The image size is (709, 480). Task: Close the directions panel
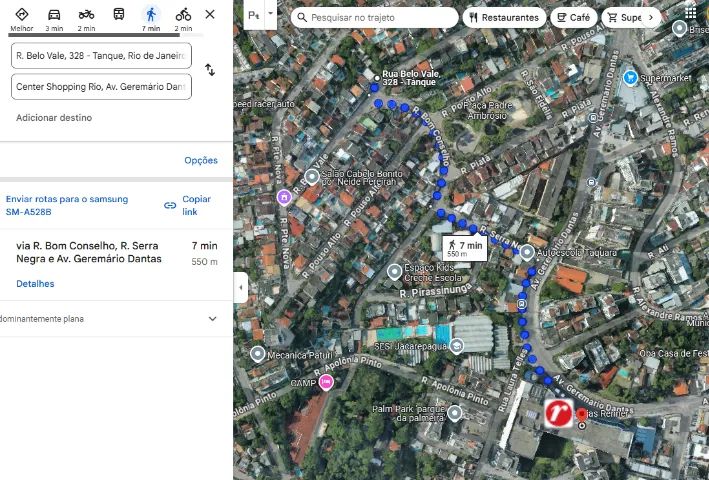[x=209, y=14]
